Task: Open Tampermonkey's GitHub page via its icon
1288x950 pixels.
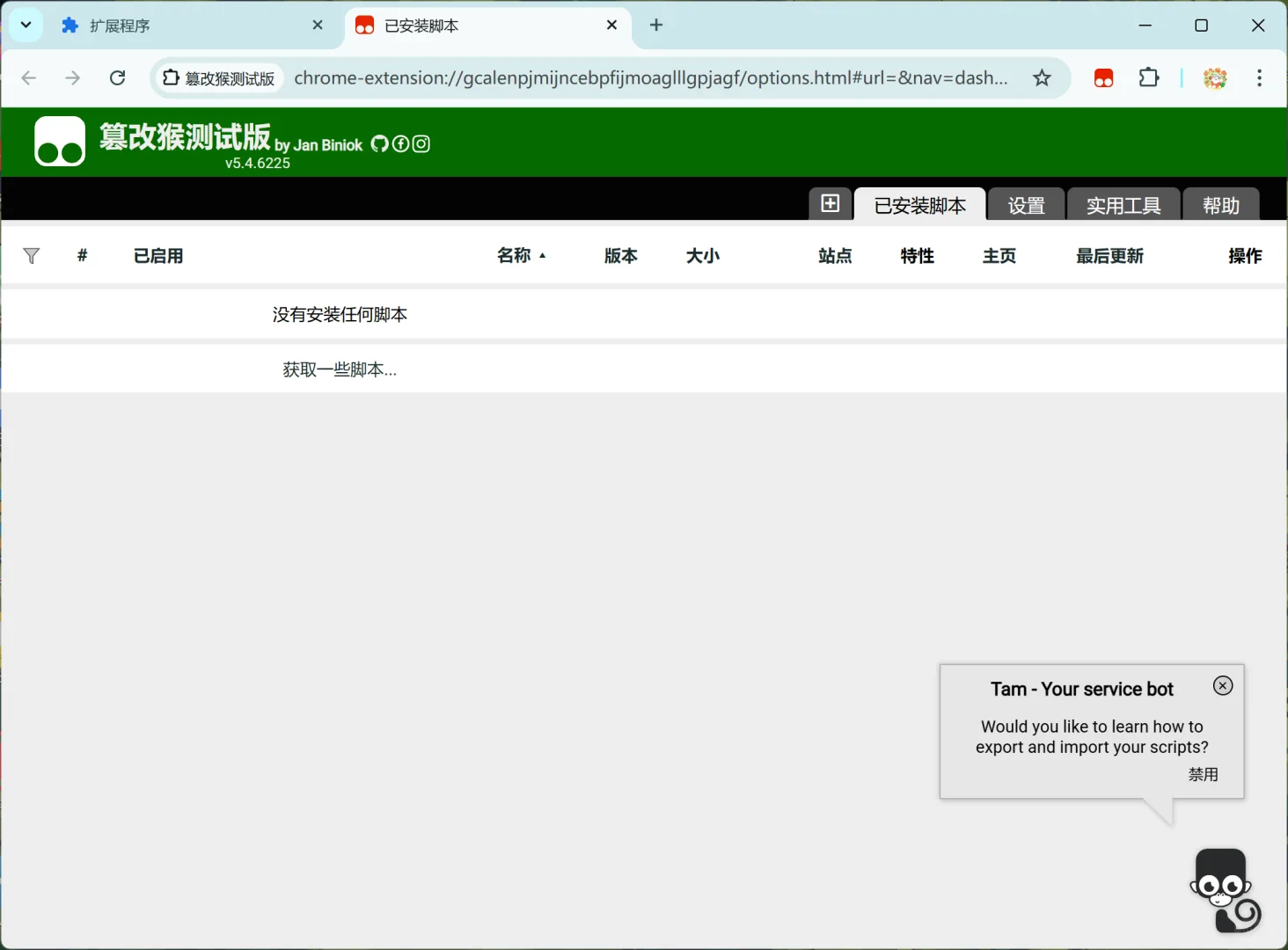Action: coord(379,143)
